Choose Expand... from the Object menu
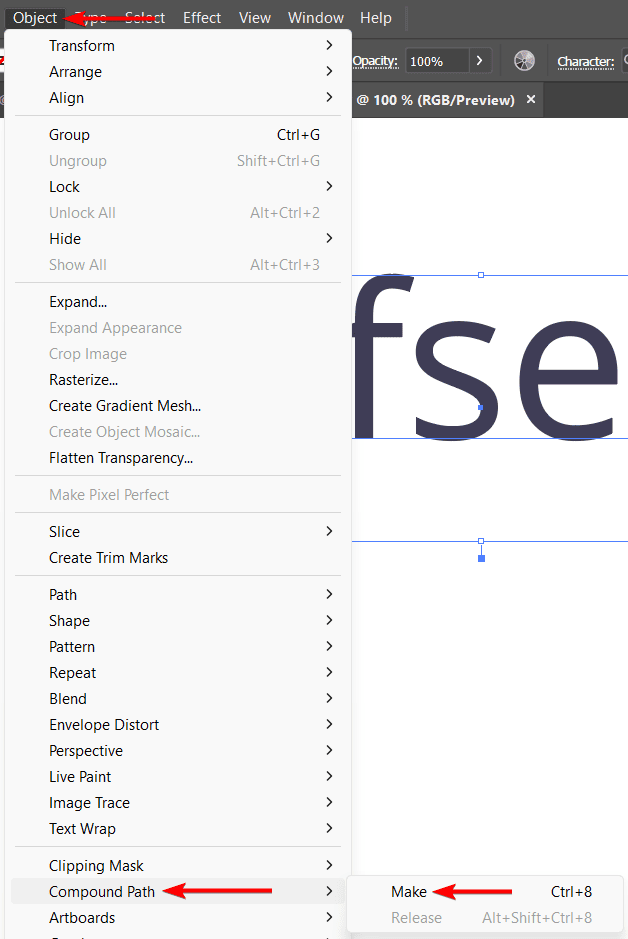This screenshot has width=628, height=939. (78, 302)
